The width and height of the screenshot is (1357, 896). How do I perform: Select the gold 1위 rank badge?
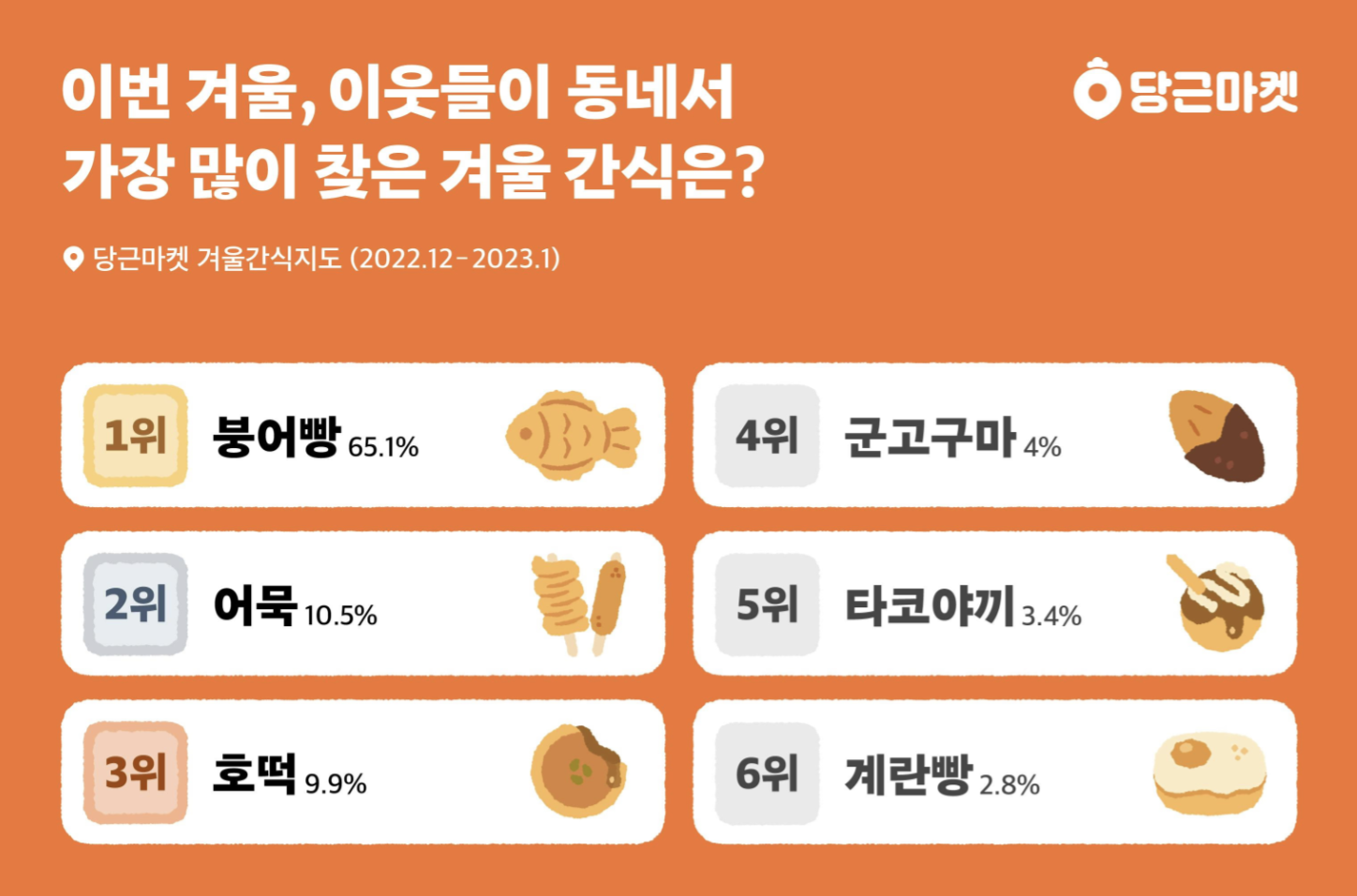tap(136, 436)
